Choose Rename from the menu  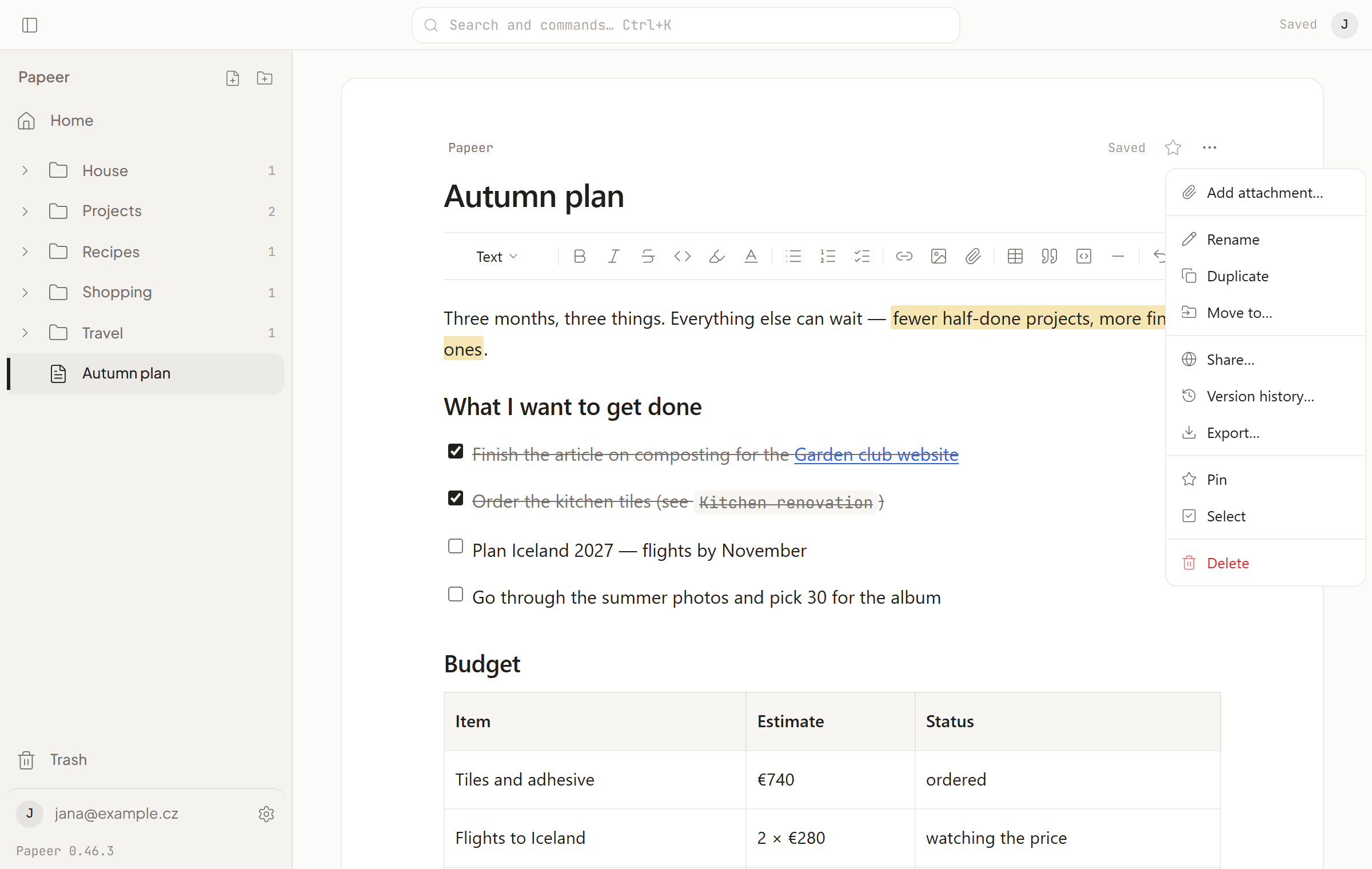click(x=1266, y=240)
